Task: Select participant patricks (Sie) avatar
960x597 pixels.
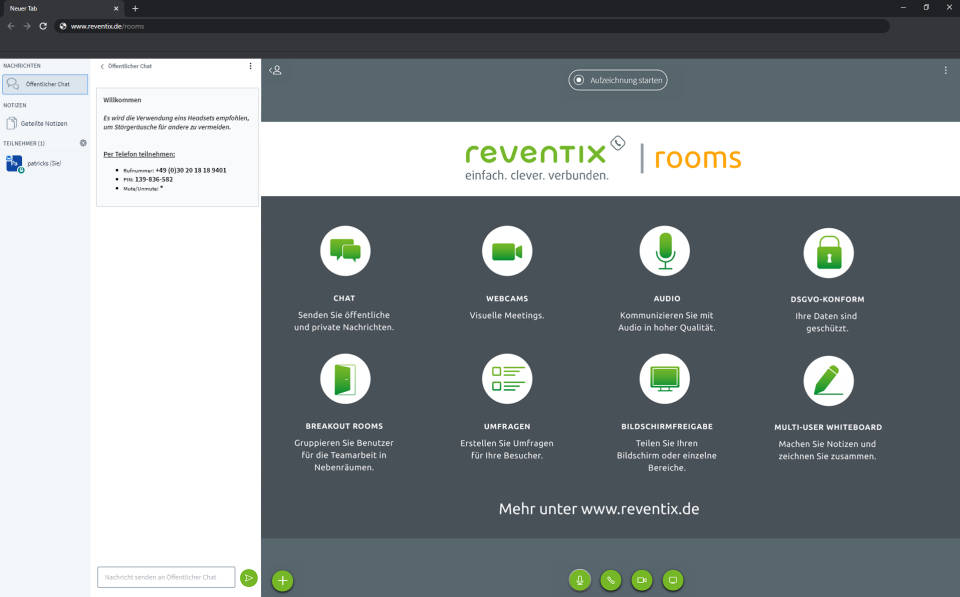Action: tap(14, 163)
